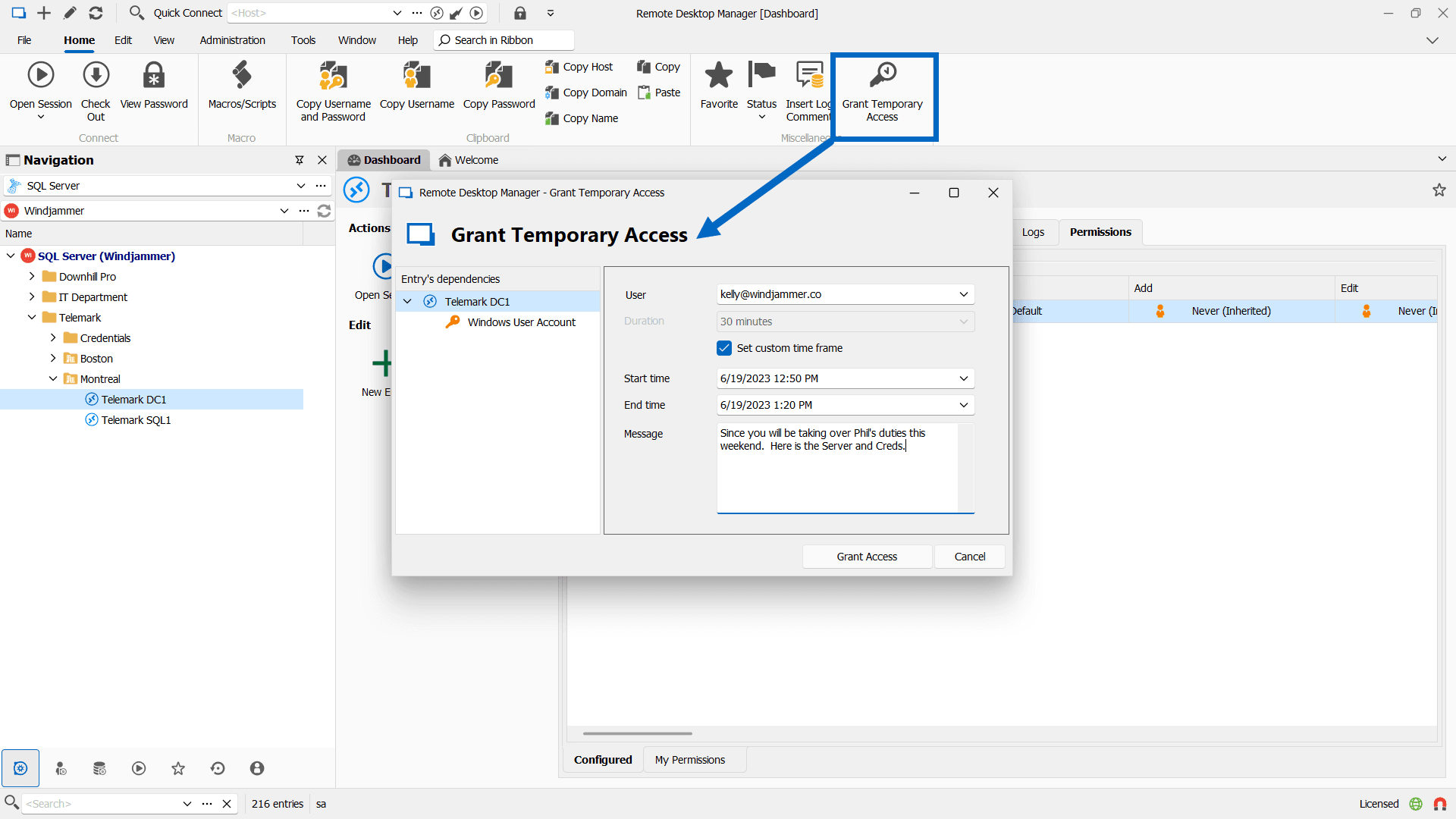Open the User dropdown for kelly@windjammer.co
The image size is (1456, 819).
pyautogui.click(x=963, y=294)
